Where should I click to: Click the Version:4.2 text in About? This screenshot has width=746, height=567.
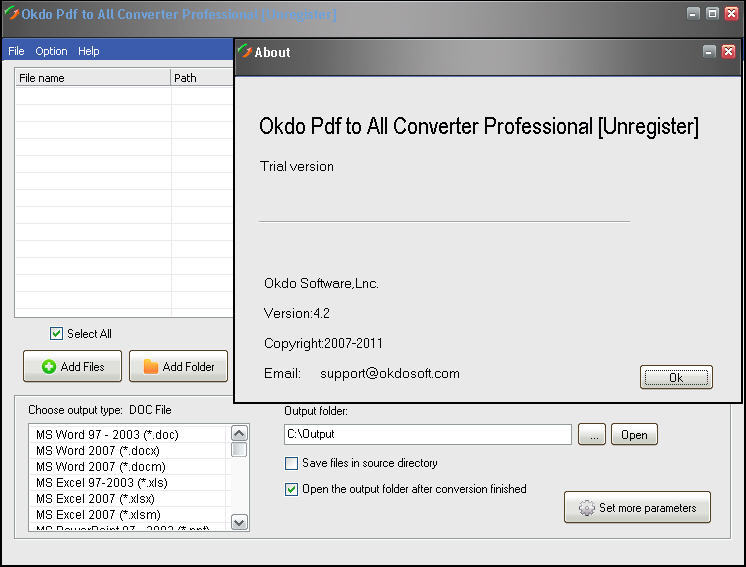click(297, 313)
